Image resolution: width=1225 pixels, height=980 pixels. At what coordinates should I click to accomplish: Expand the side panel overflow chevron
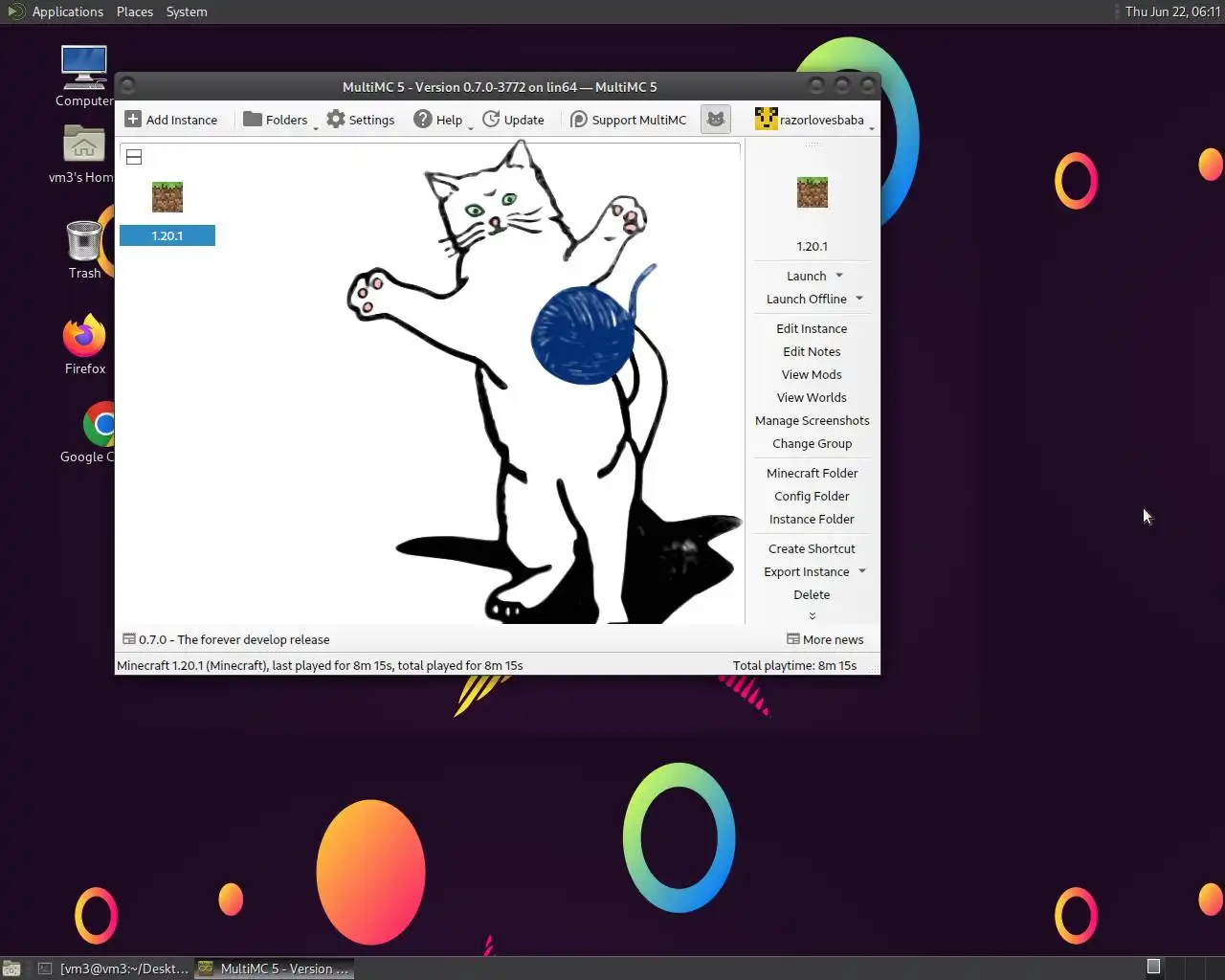(x=813, y=615)
